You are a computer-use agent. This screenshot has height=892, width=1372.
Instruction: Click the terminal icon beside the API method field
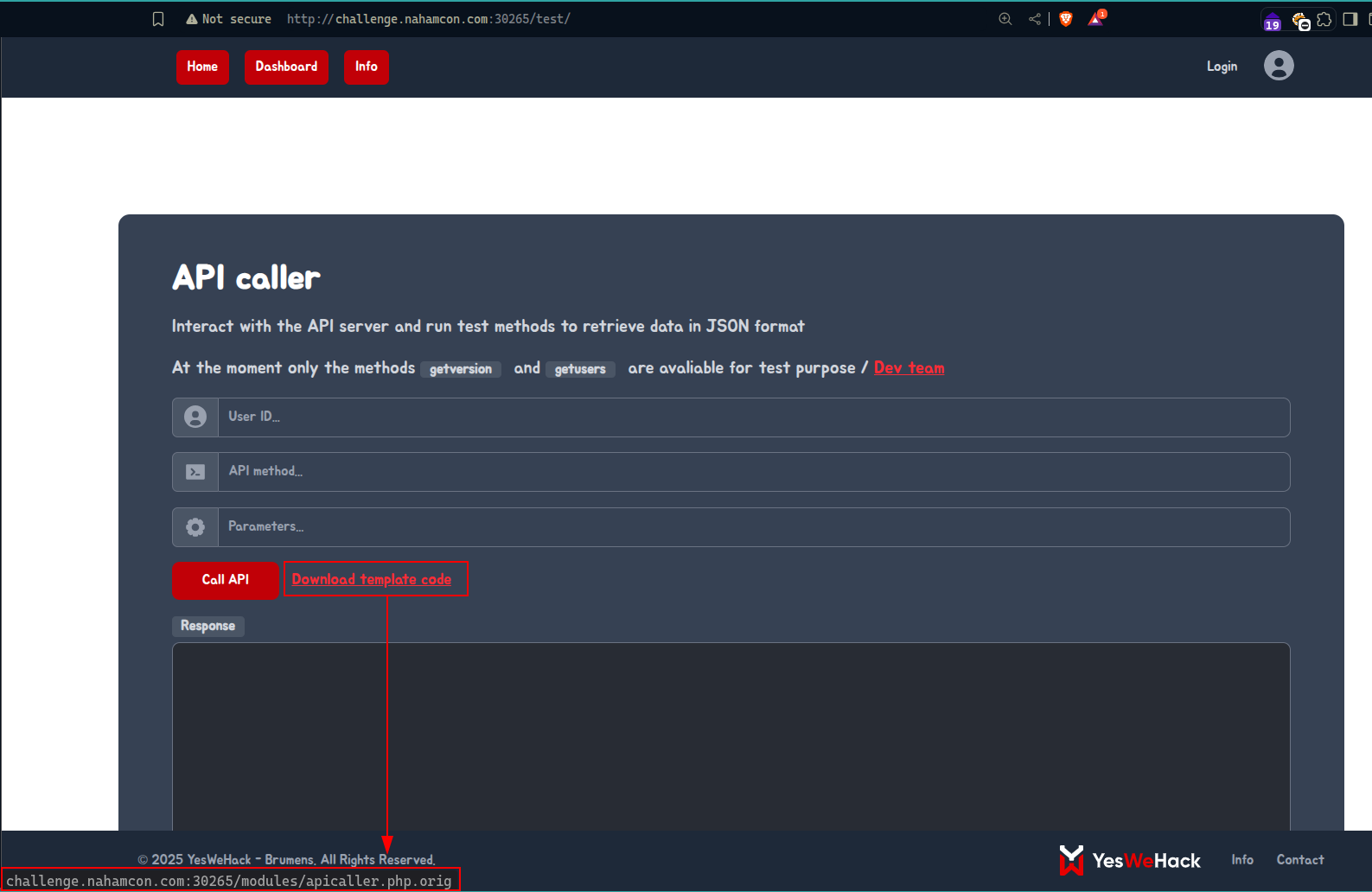click(x=195, y=472)
